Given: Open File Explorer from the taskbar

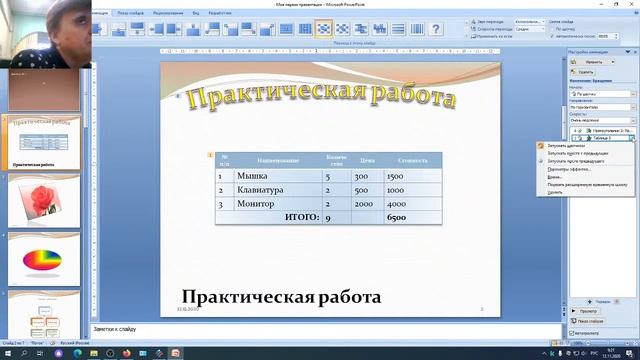Looking at the screenshot, I should point(94,353).
